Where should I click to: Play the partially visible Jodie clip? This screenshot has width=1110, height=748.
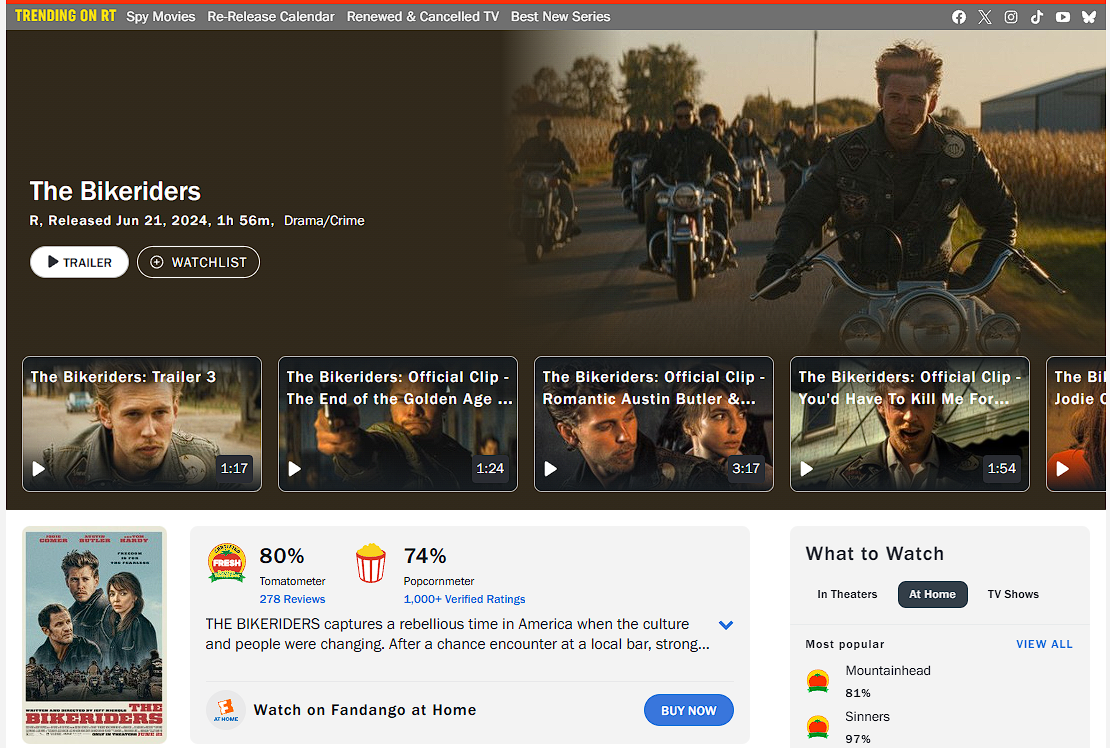pos(1076,424)
